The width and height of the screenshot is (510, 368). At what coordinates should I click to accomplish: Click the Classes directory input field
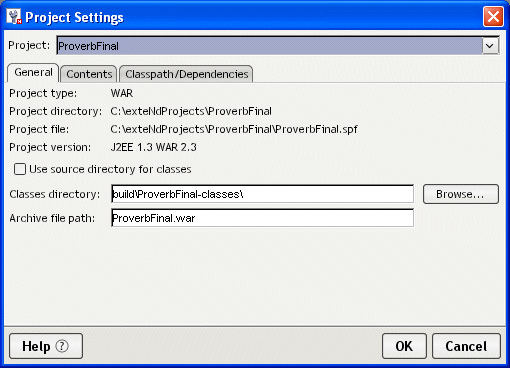coord(262,194)
